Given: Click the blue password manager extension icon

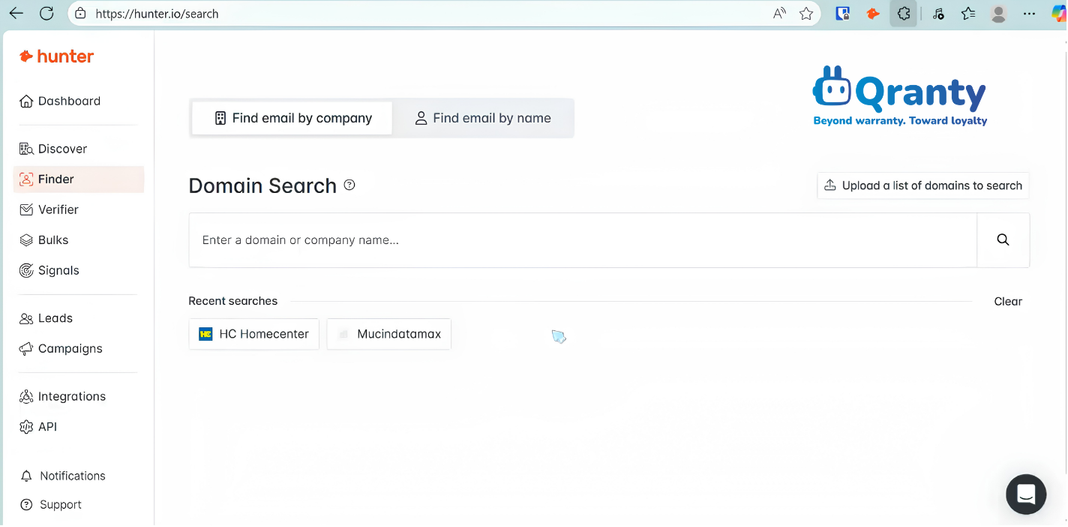Looking at the screenshot, I should click(x=843, y=14).
